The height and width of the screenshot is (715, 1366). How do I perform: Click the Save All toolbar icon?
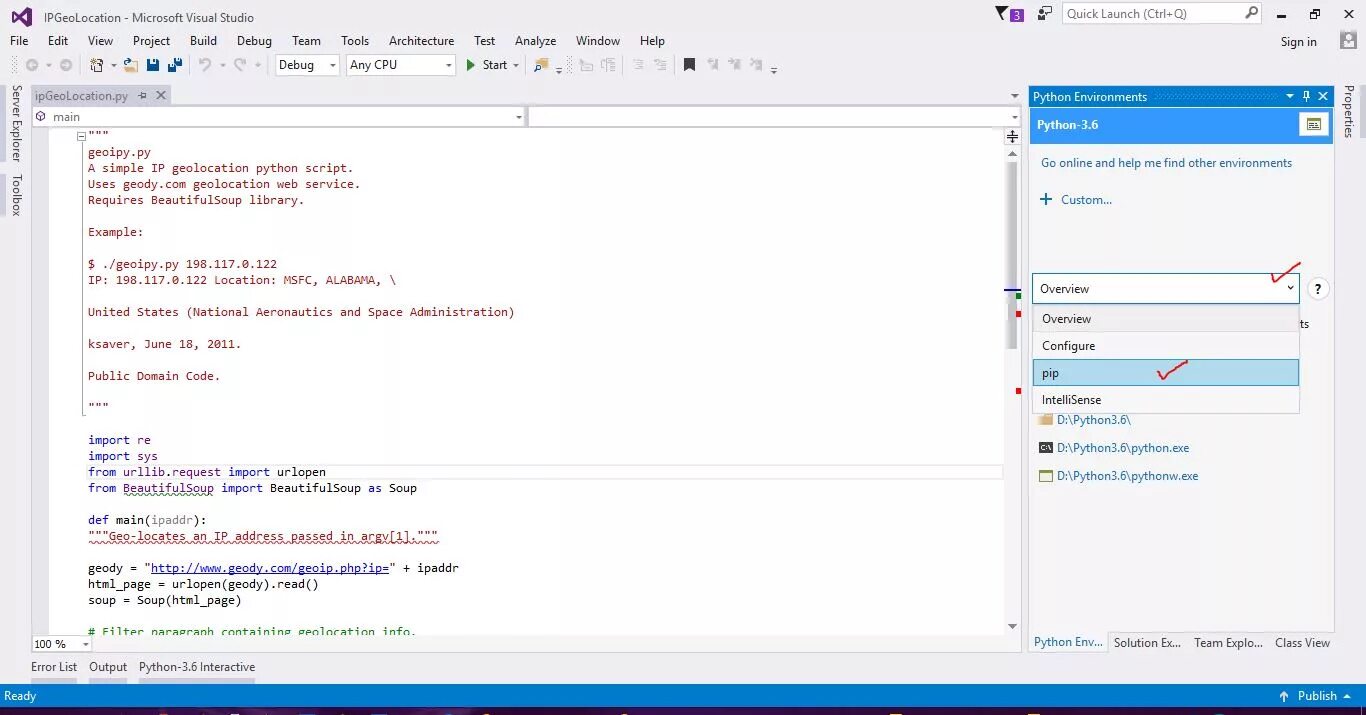tap(175, 65)
